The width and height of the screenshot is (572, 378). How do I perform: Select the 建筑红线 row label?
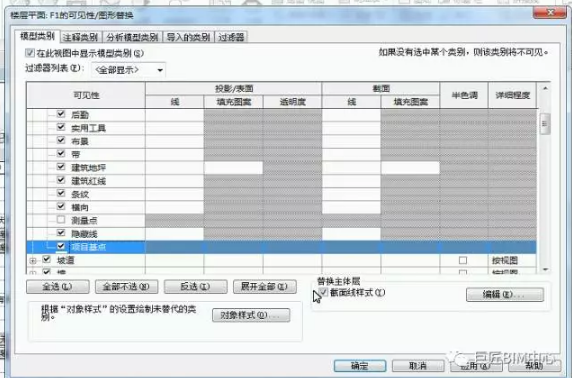tap(88, 181)
